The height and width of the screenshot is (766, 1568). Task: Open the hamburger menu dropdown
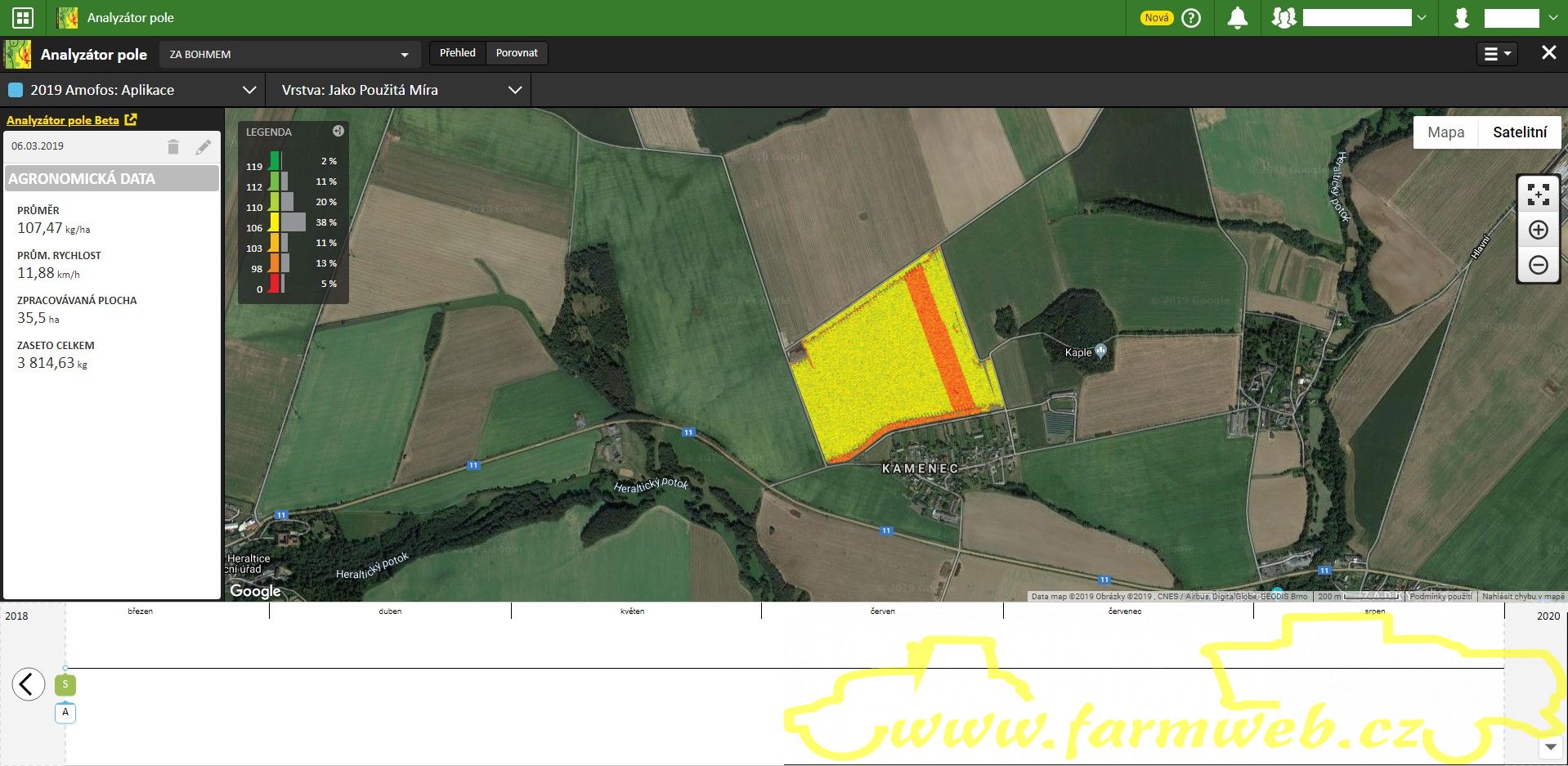coord(1497,54)
